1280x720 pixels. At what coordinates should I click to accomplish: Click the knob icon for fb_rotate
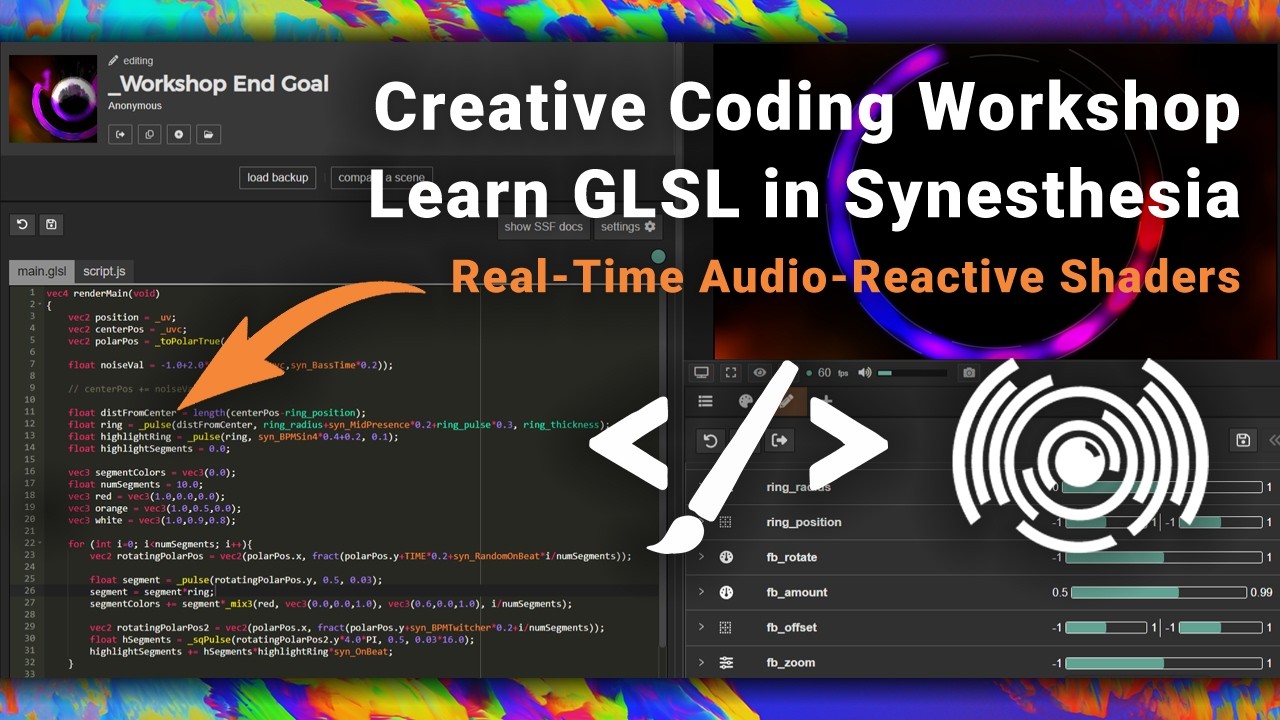(x=726, y=557)
